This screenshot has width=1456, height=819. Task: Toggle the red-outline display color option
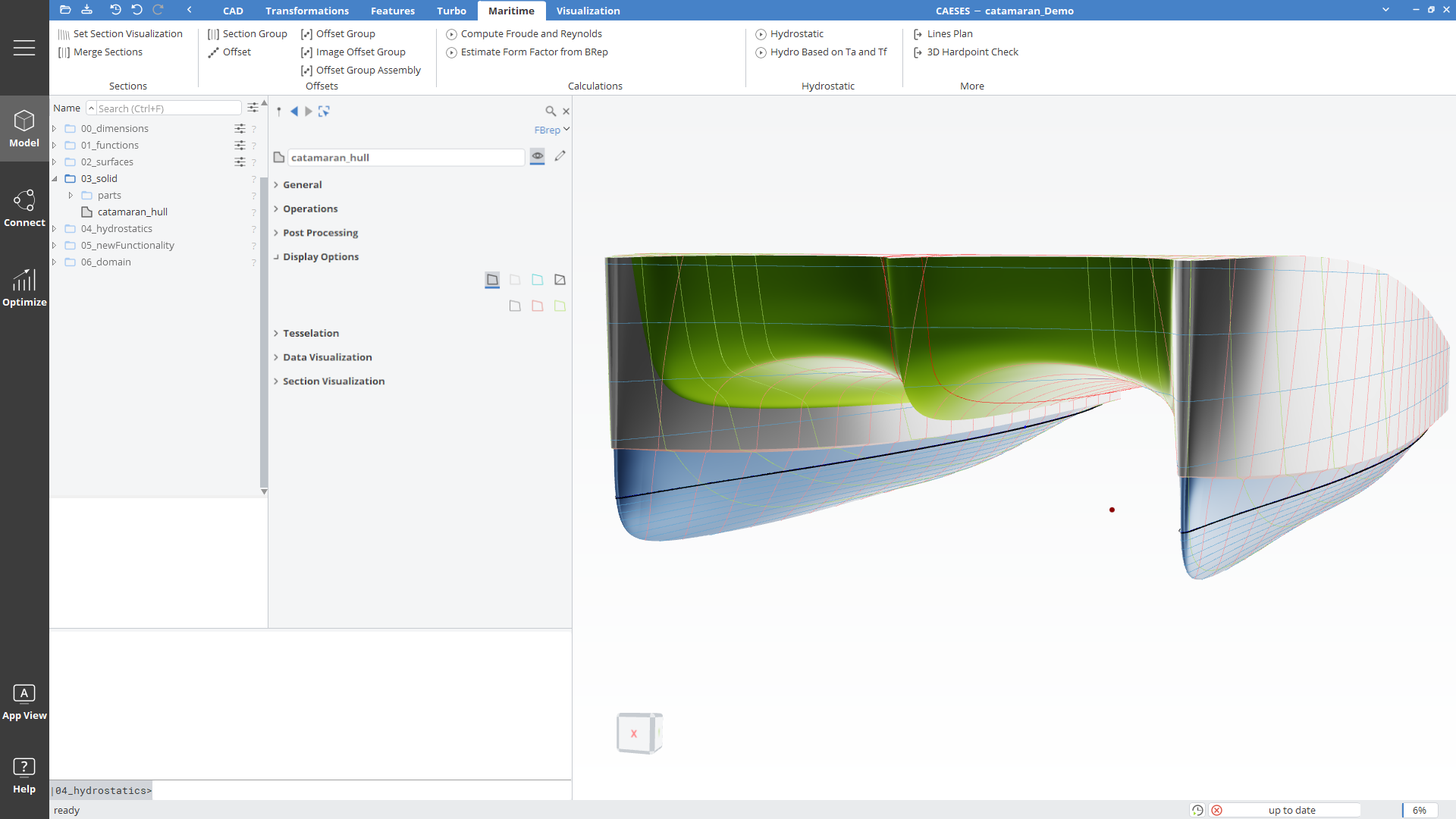[x=537, y=306]
